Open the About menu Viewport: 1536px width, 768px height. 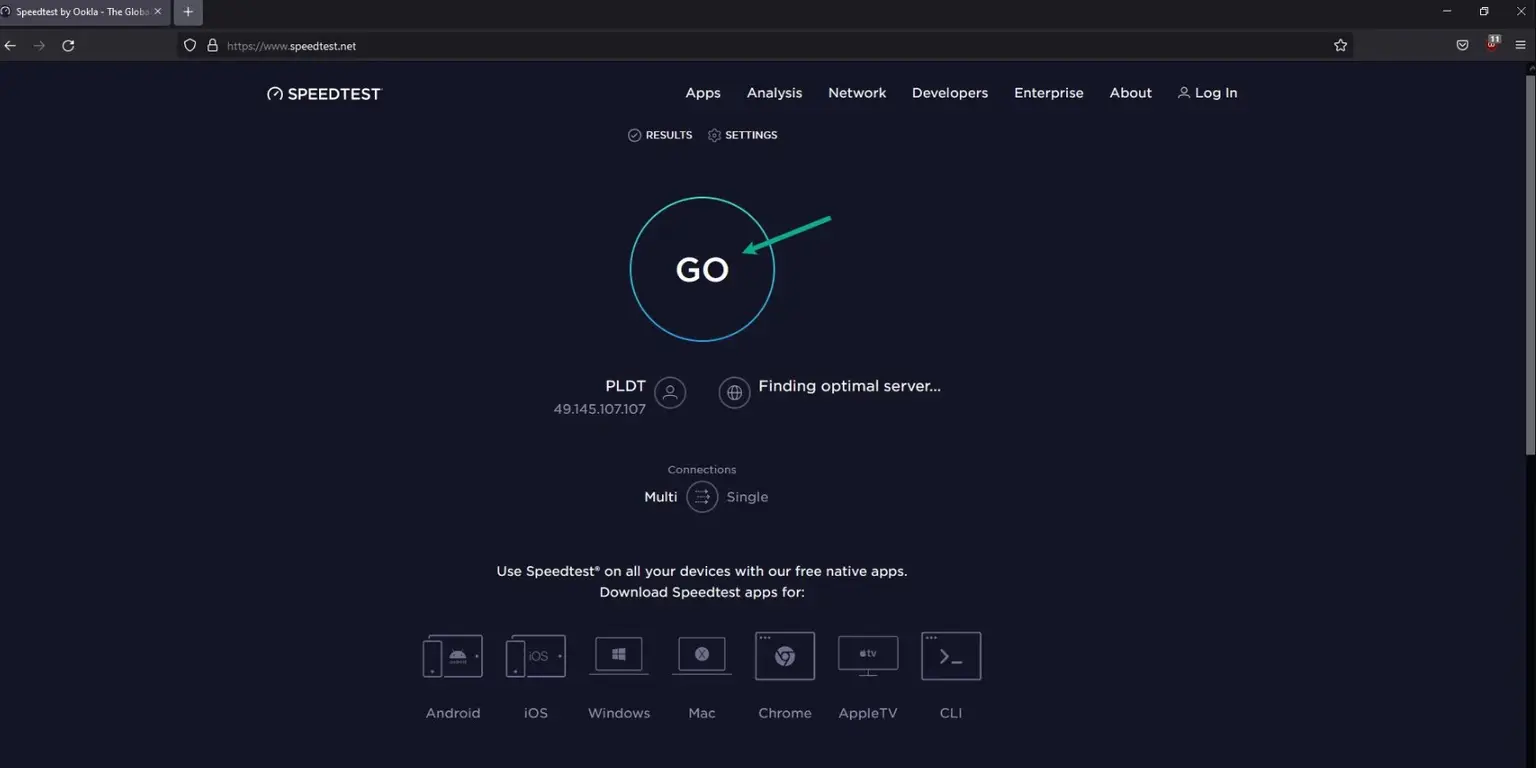click(1131, 93)
